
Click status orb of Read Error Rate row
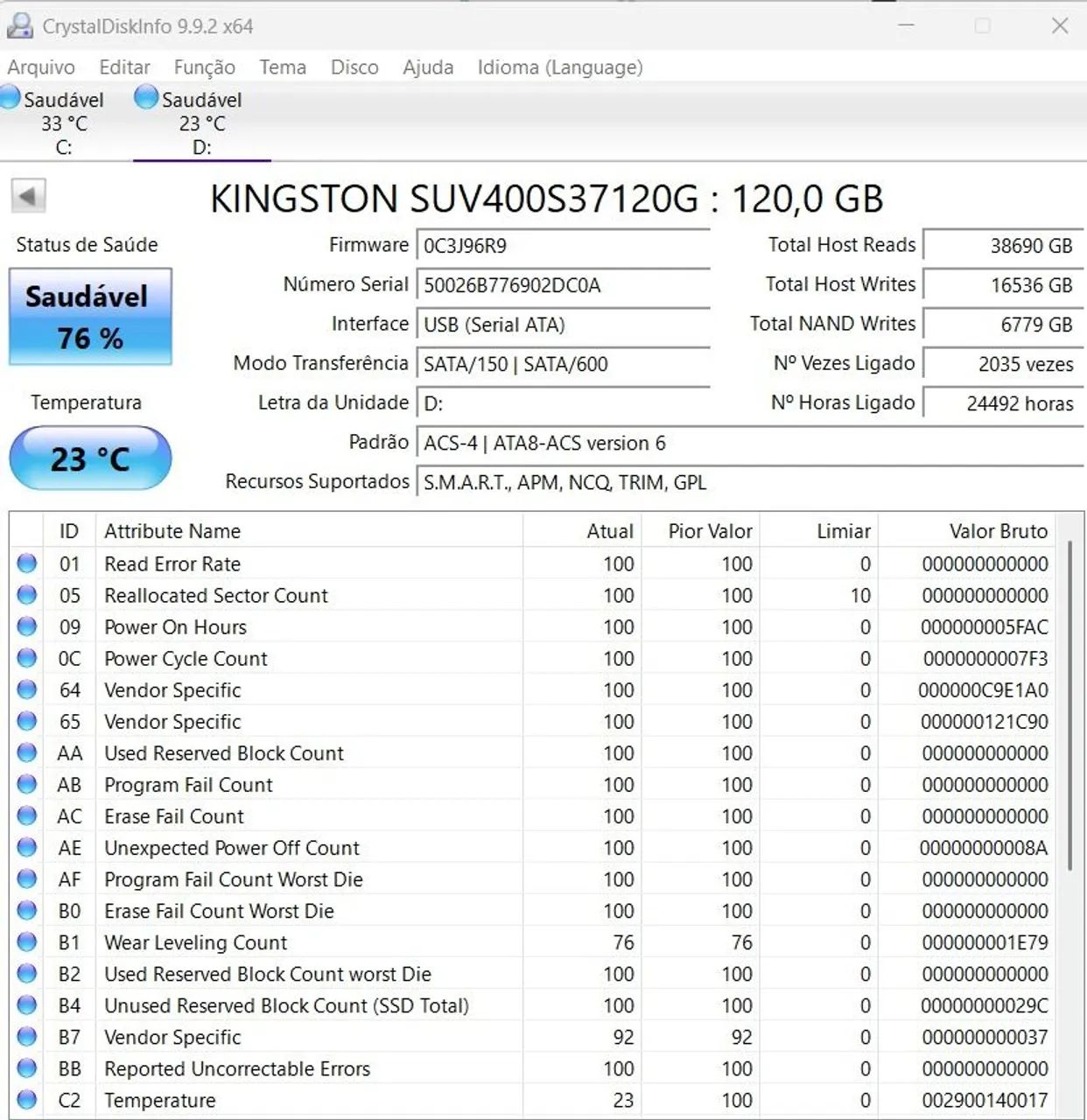point(27,563)
